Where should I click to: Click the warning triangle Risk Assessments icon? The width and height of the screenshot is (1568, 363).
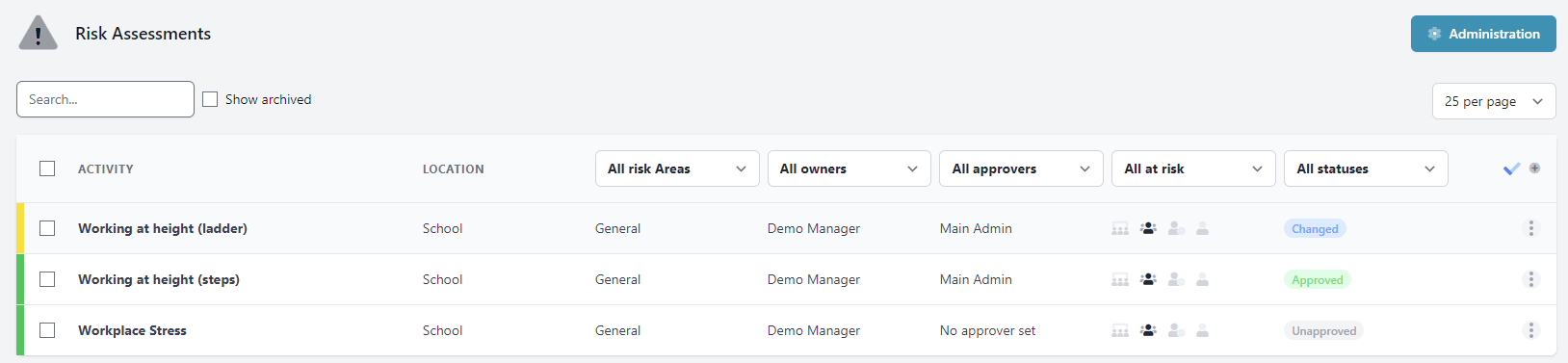39,33
